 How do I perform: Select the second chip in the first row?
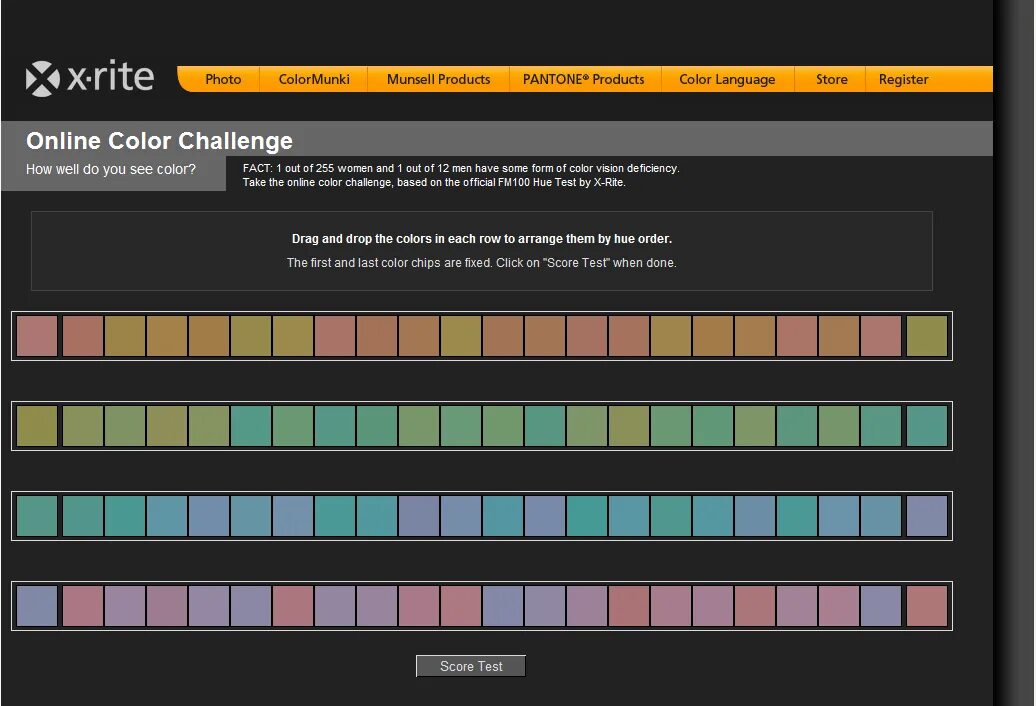click(x=83, y=336)
